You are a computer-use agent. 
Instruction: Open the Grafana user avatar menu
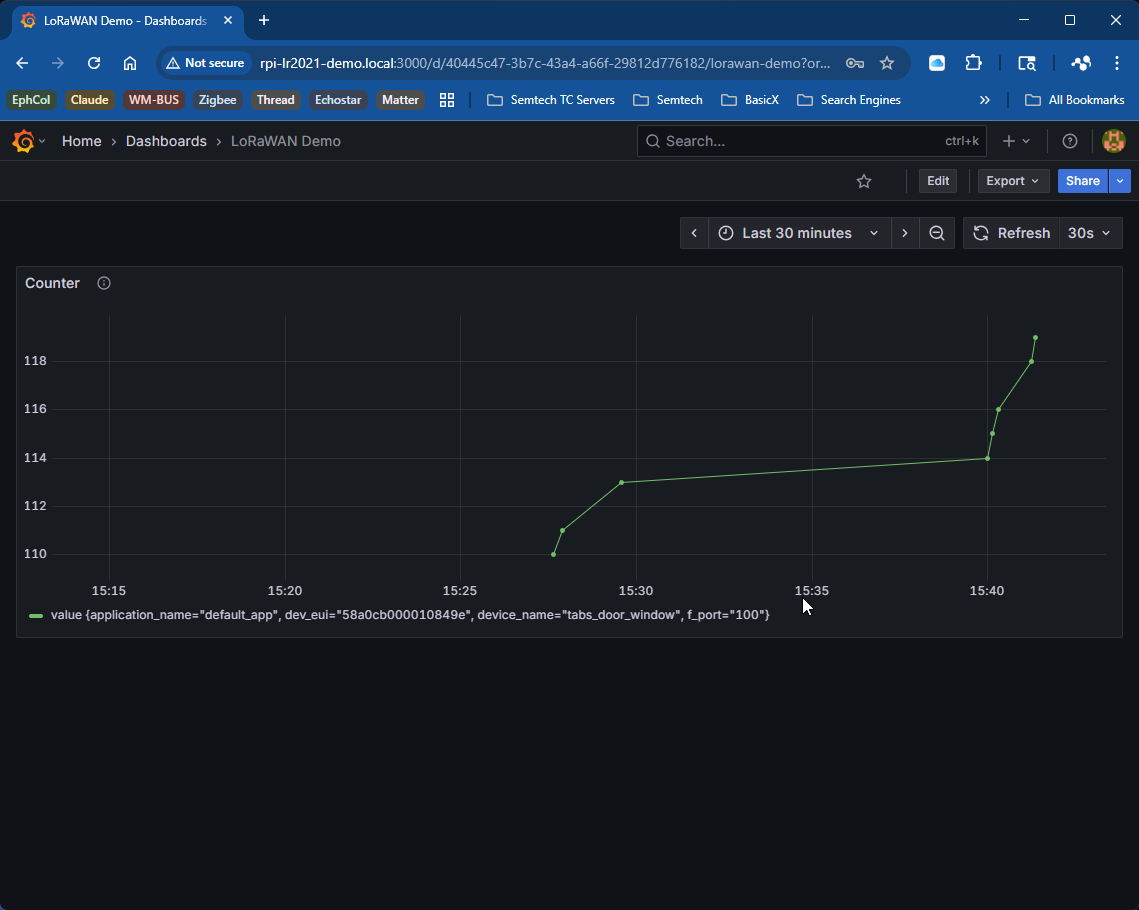pos(1114,141)
